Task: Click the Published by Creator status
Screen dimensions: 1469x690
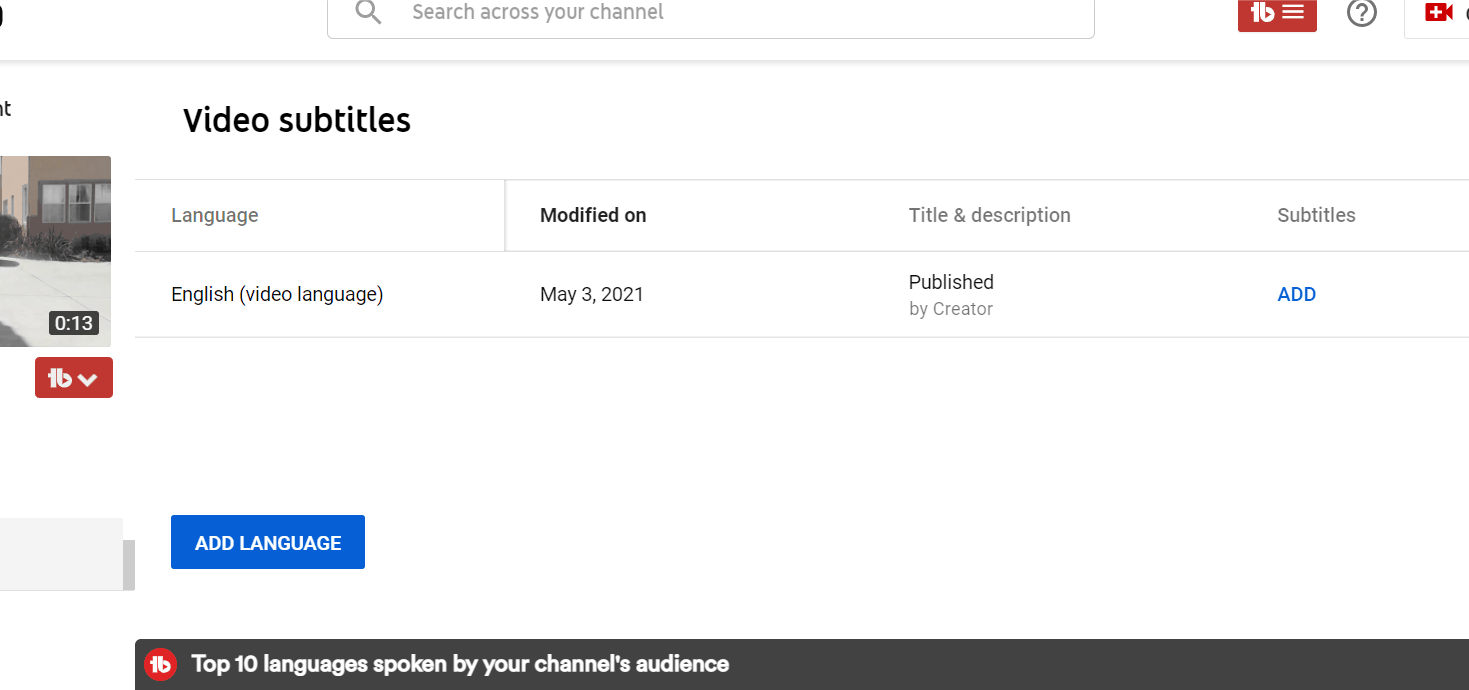Action: [951, 295]
